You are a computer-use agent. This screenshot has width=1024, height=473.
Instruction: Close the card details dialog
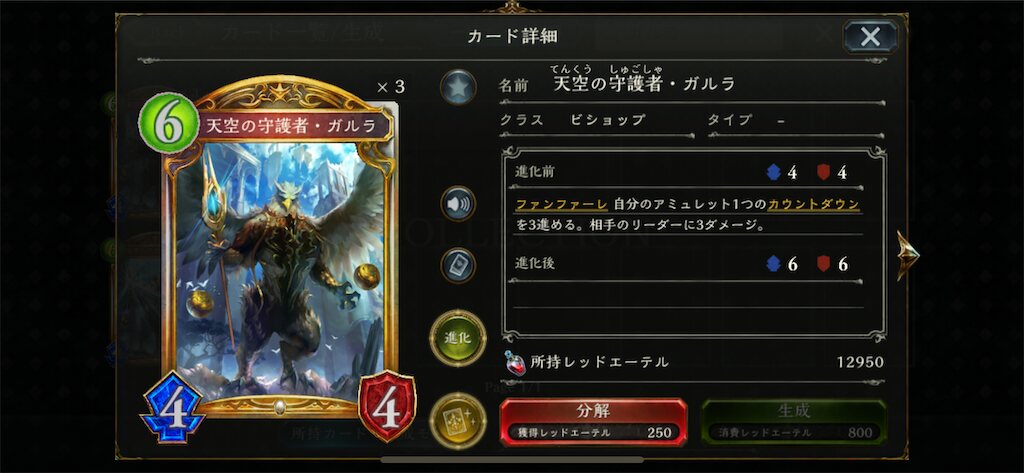(x=870, y=37)
